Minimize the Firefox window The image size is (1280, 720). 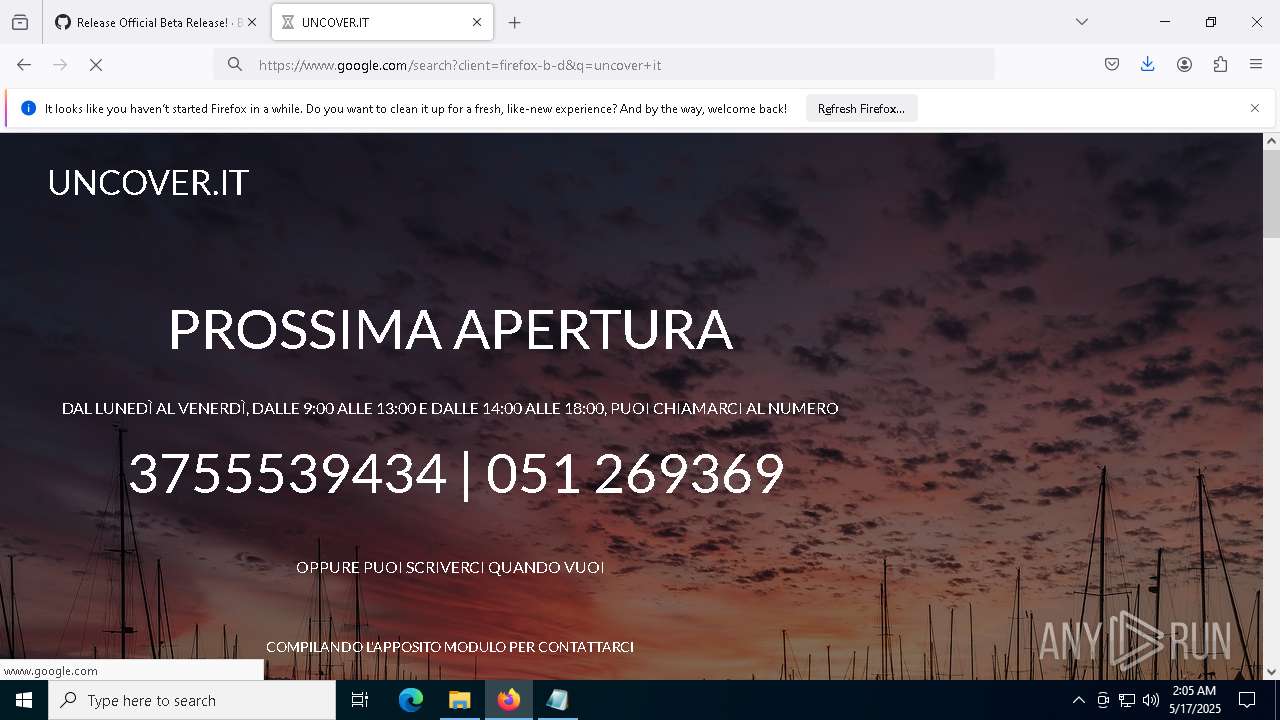1165,22
